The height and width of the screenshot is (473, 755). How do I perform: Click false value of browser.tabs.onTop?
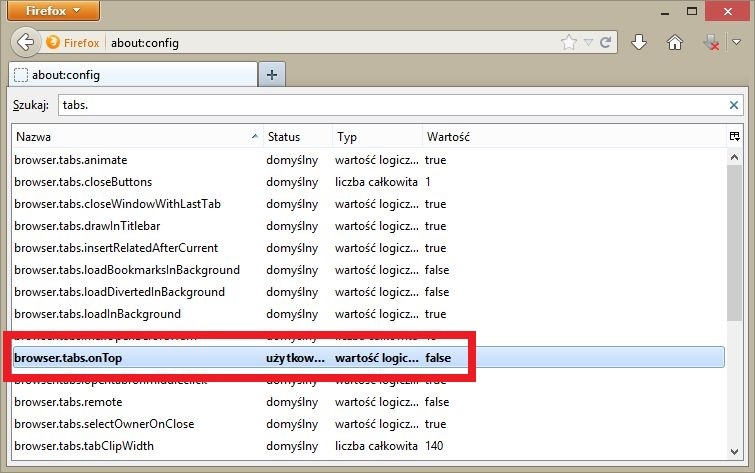pyautogui.click(x=438, y=358)
